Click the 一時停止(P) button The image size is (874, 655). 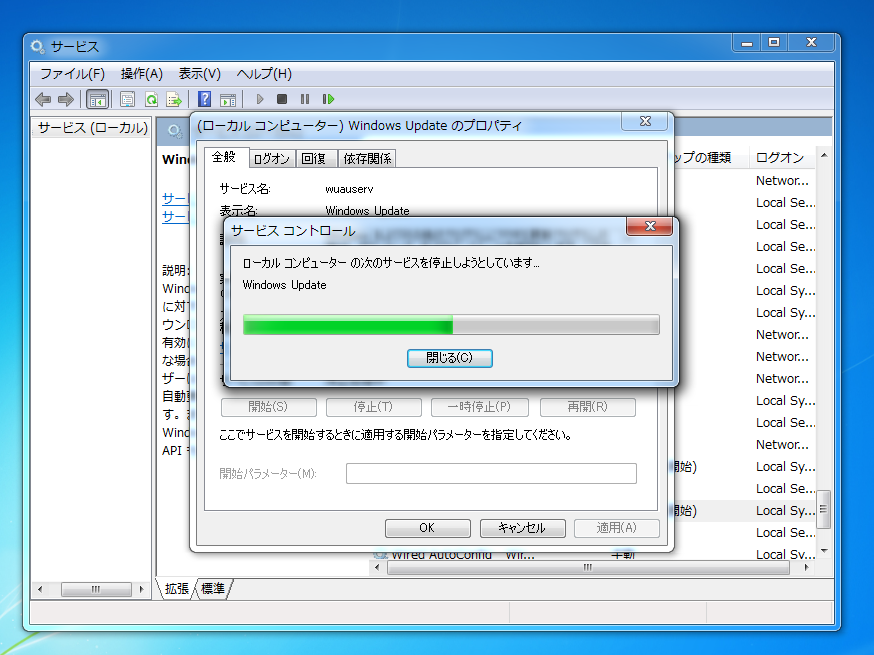479,407
